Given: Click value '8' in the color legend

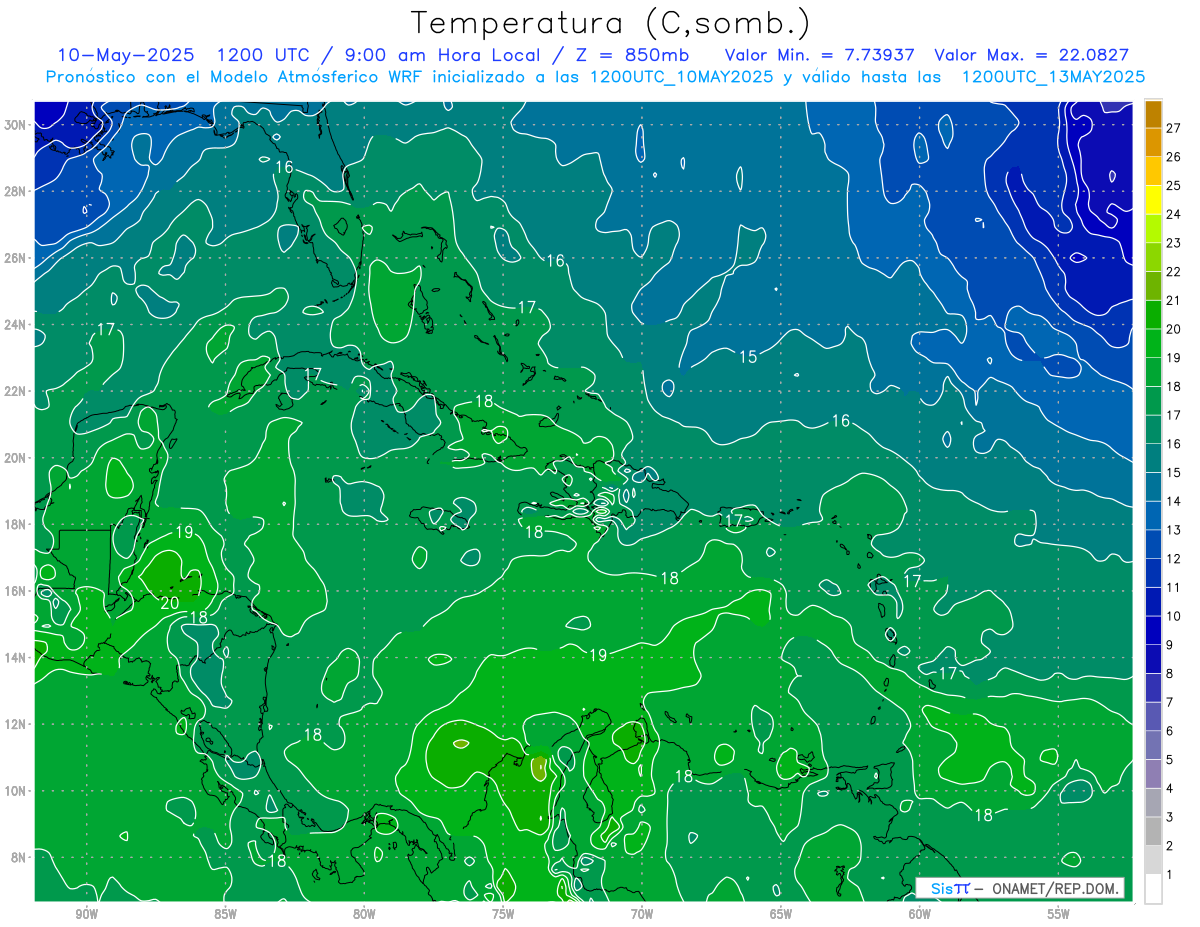Looking at the screenshot, I should 1170,673.
